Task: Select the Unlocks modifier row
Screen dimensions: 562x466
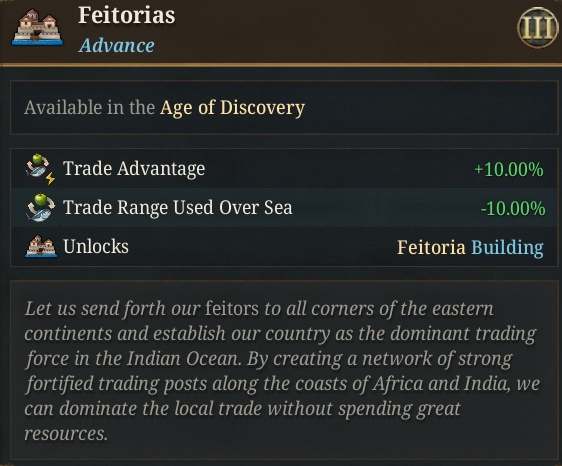Action: click(x=284, y=247)
